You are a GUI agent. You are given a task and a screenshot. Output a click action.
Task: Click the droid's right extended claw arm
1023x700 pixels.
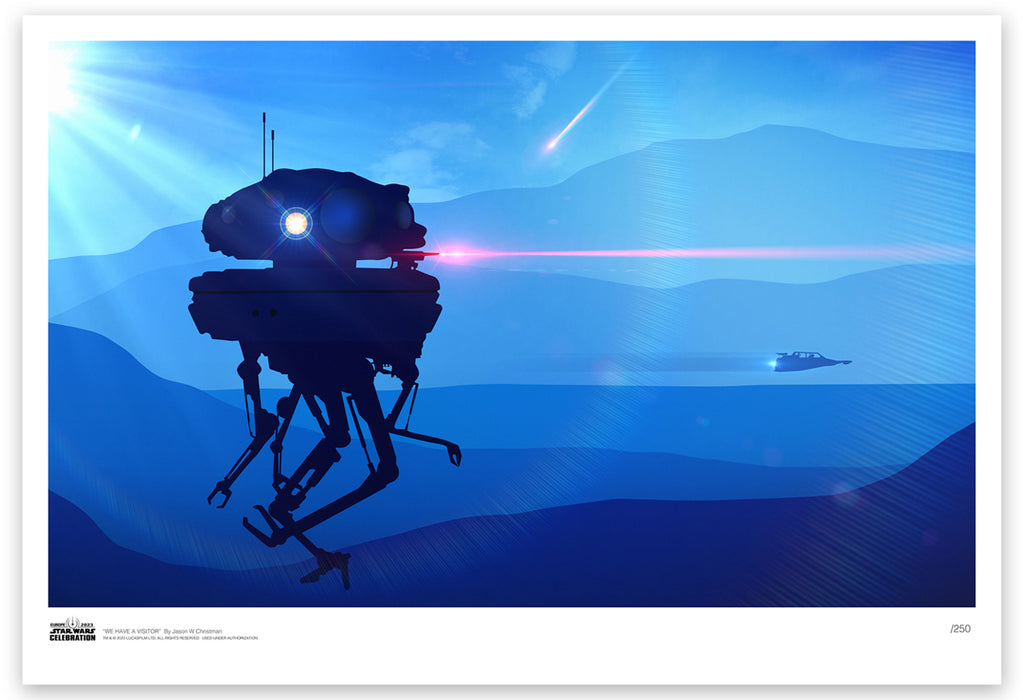440,442
